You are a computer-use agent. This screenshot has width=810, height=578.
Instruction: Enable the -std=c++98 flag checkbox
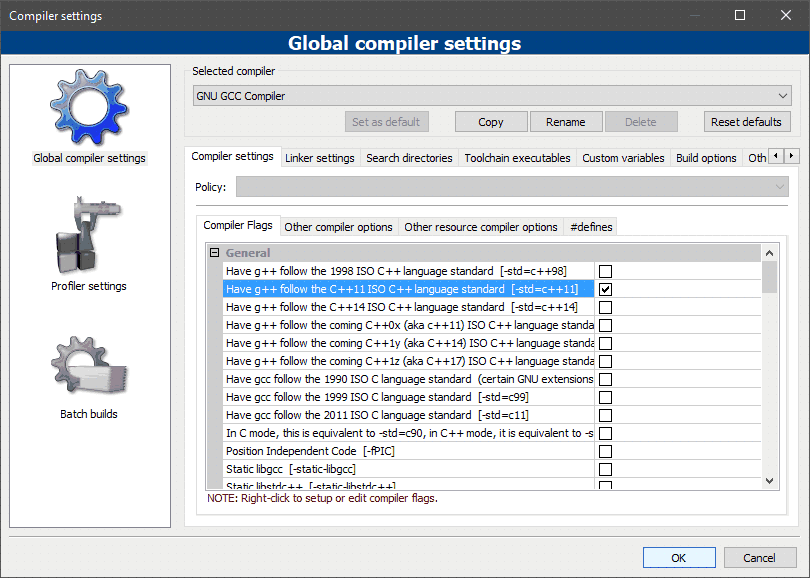(x=605, y=271)
